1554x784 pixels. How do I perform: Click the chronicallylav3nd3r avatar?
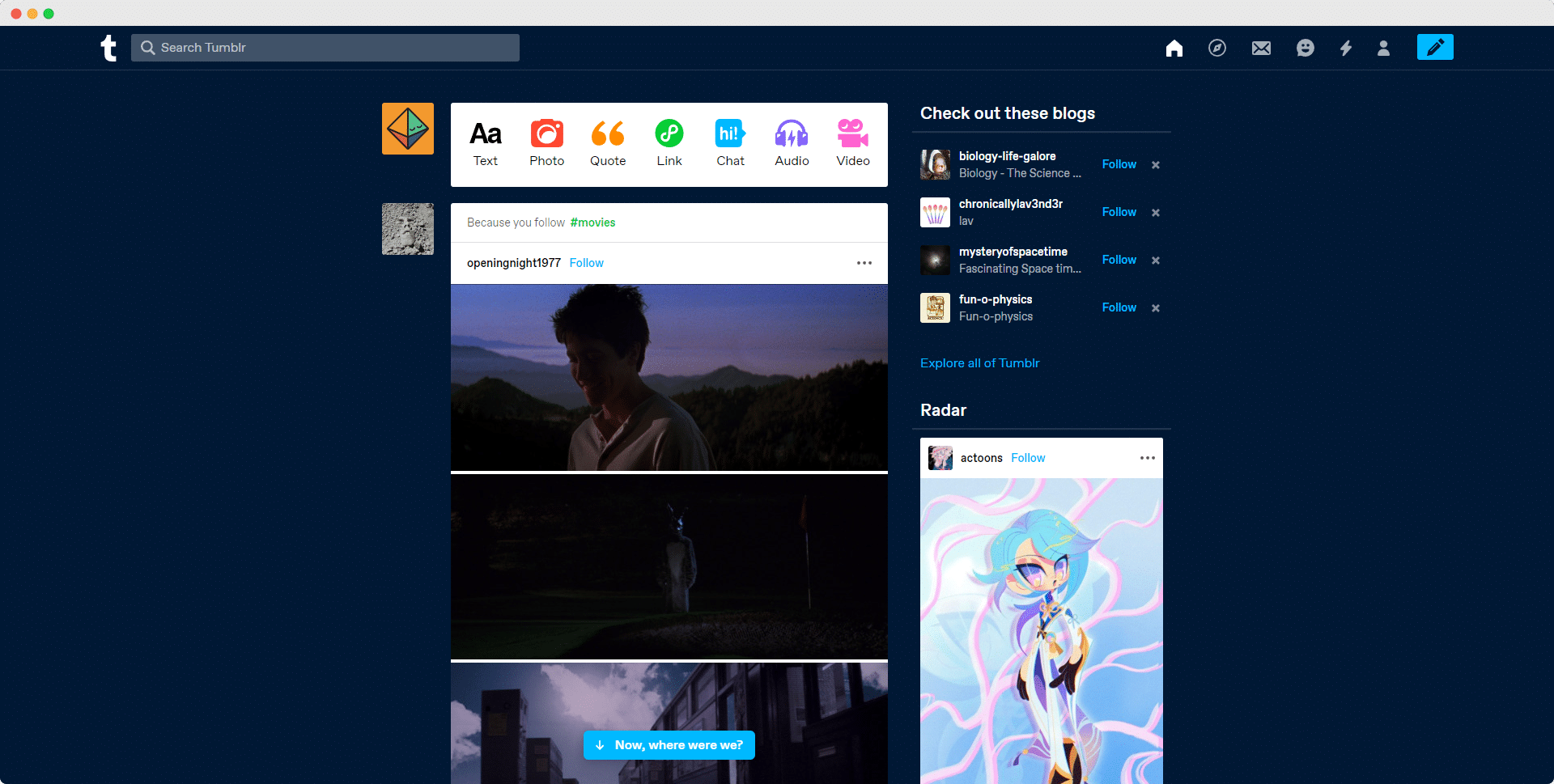(936, 212)
